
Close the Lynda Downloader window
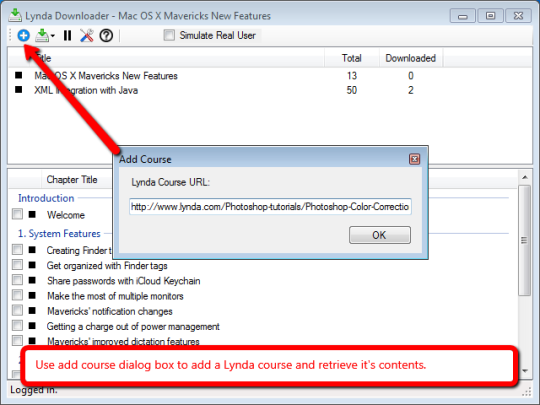point(518,16)
